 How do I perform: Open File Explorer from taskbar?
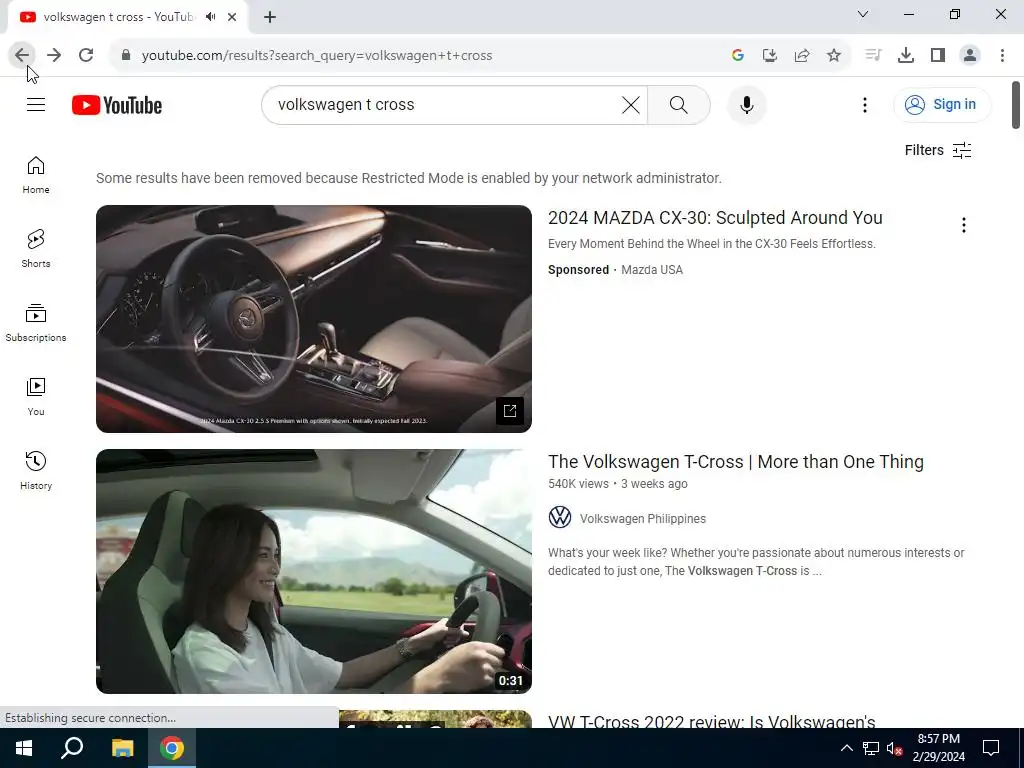(122, 748)
